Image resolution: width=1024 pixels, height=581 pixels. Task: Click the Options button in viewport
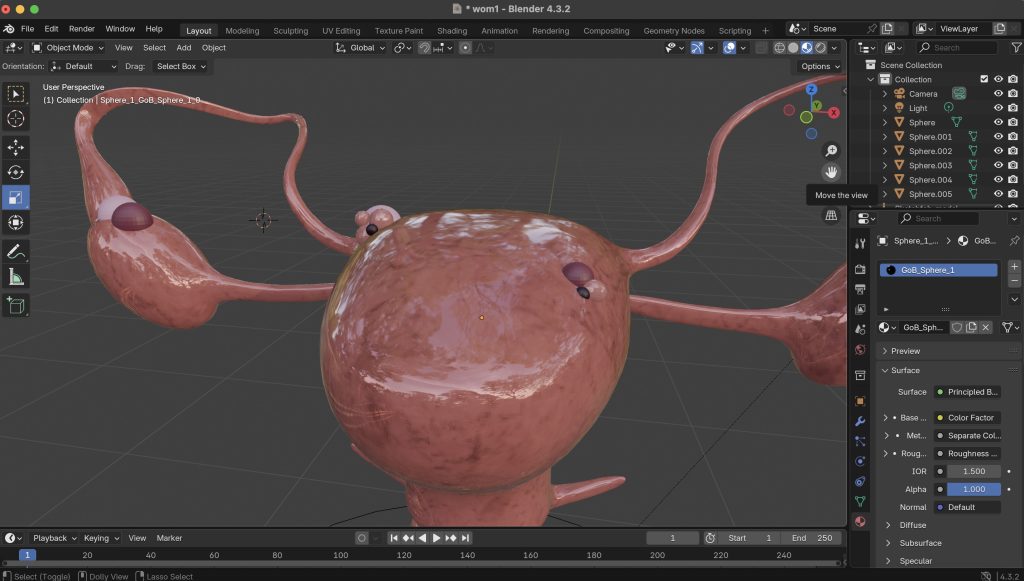tap(820, 66)
